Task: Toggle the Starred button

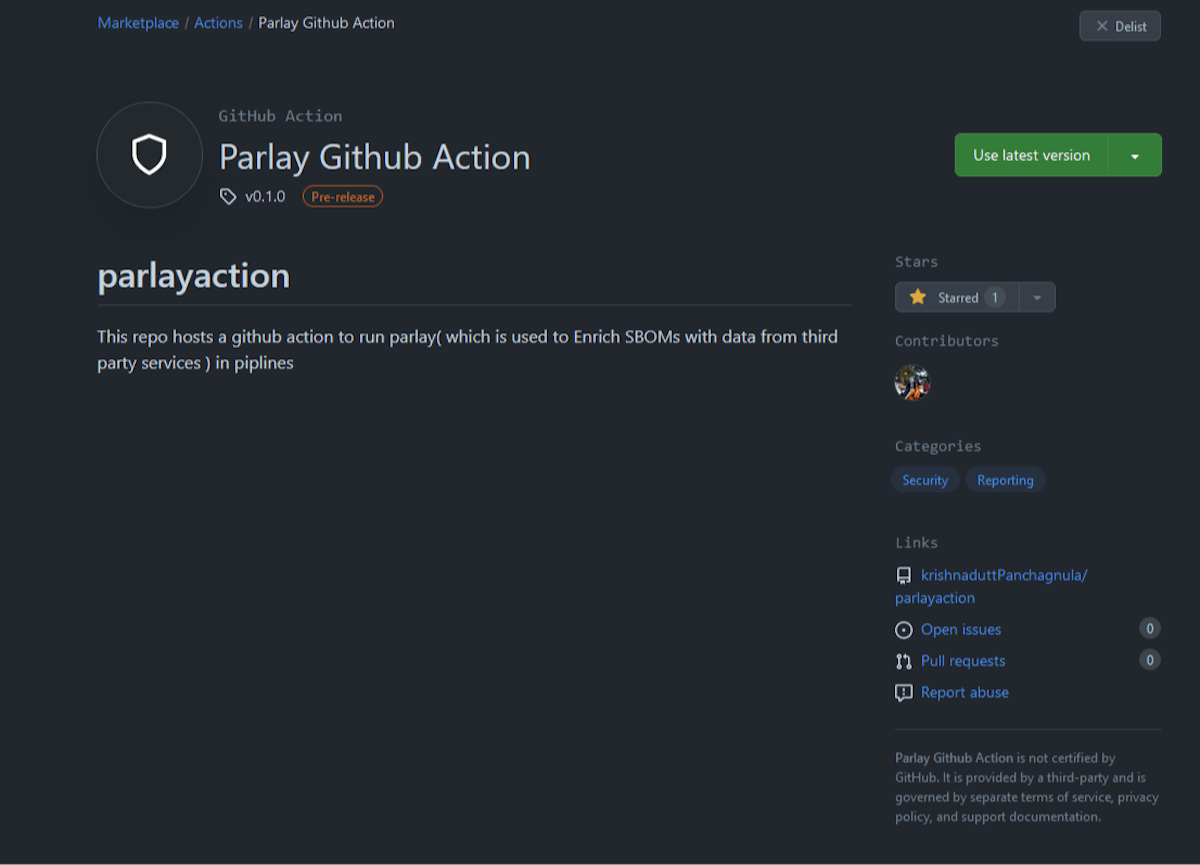Action: (x=956, y=297)
